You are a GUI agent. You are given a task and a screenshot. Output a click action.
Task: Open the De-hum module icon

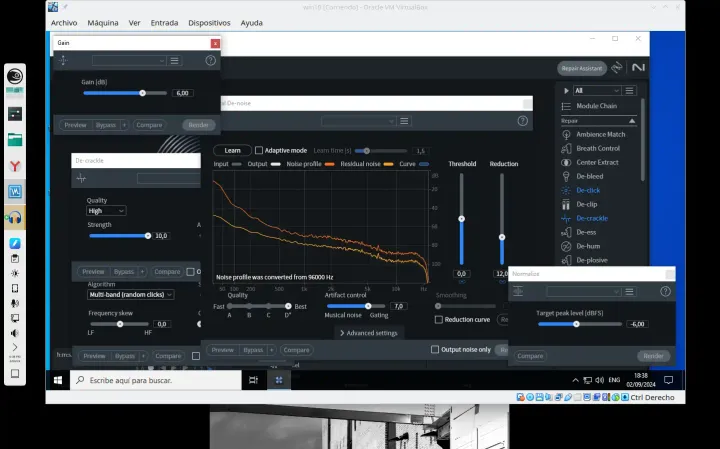point(566,246)
